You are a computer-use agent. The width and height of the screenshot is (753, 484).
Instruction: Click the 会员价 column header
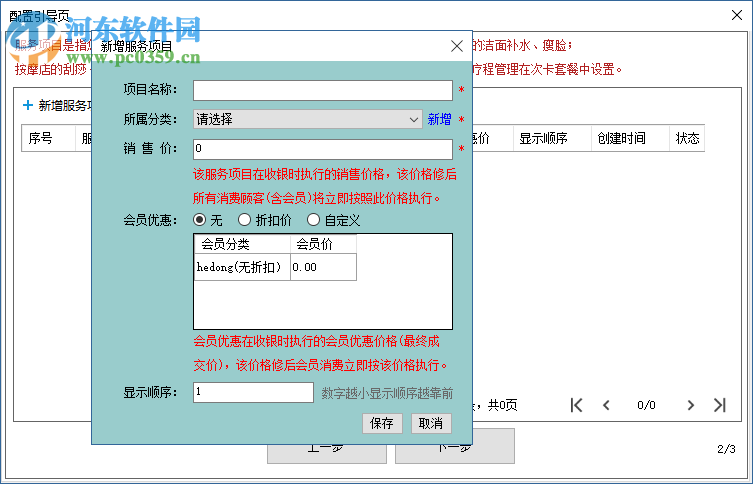tap(323, 244)
